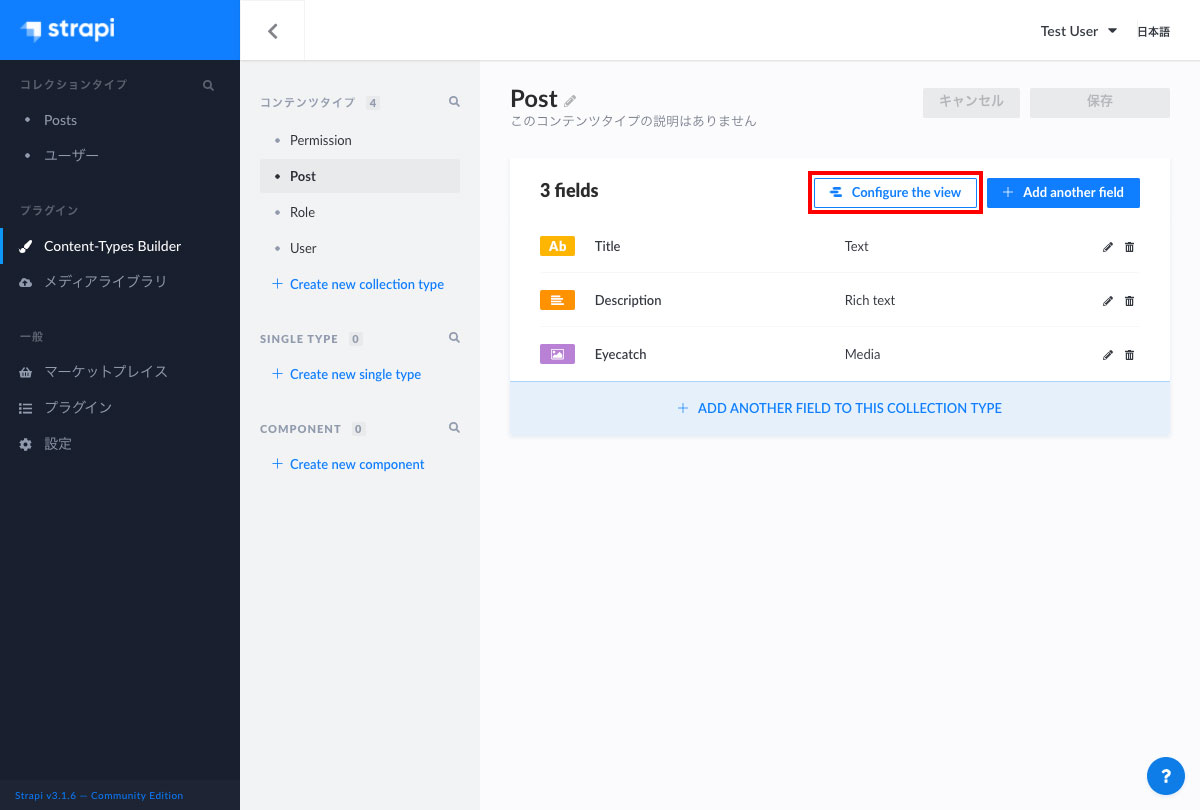Collapse the content types panel chevron
Viewport: 1200px width, 810px height.
click(272, 29)
